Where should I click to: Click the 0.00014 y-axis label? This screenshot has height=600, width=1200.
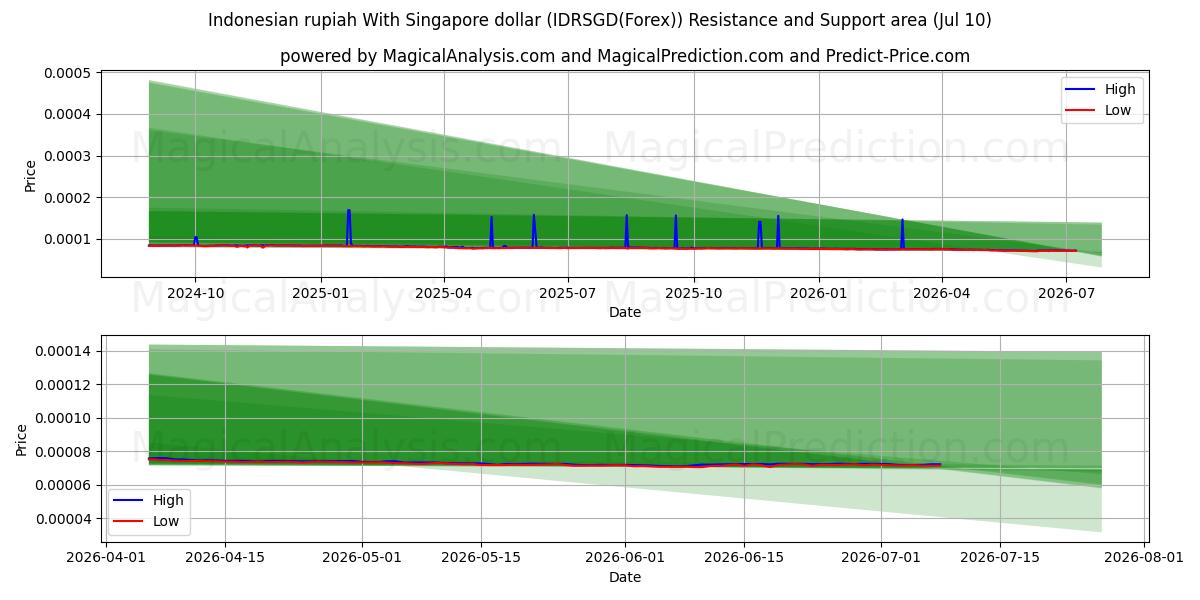coord(64,351)
